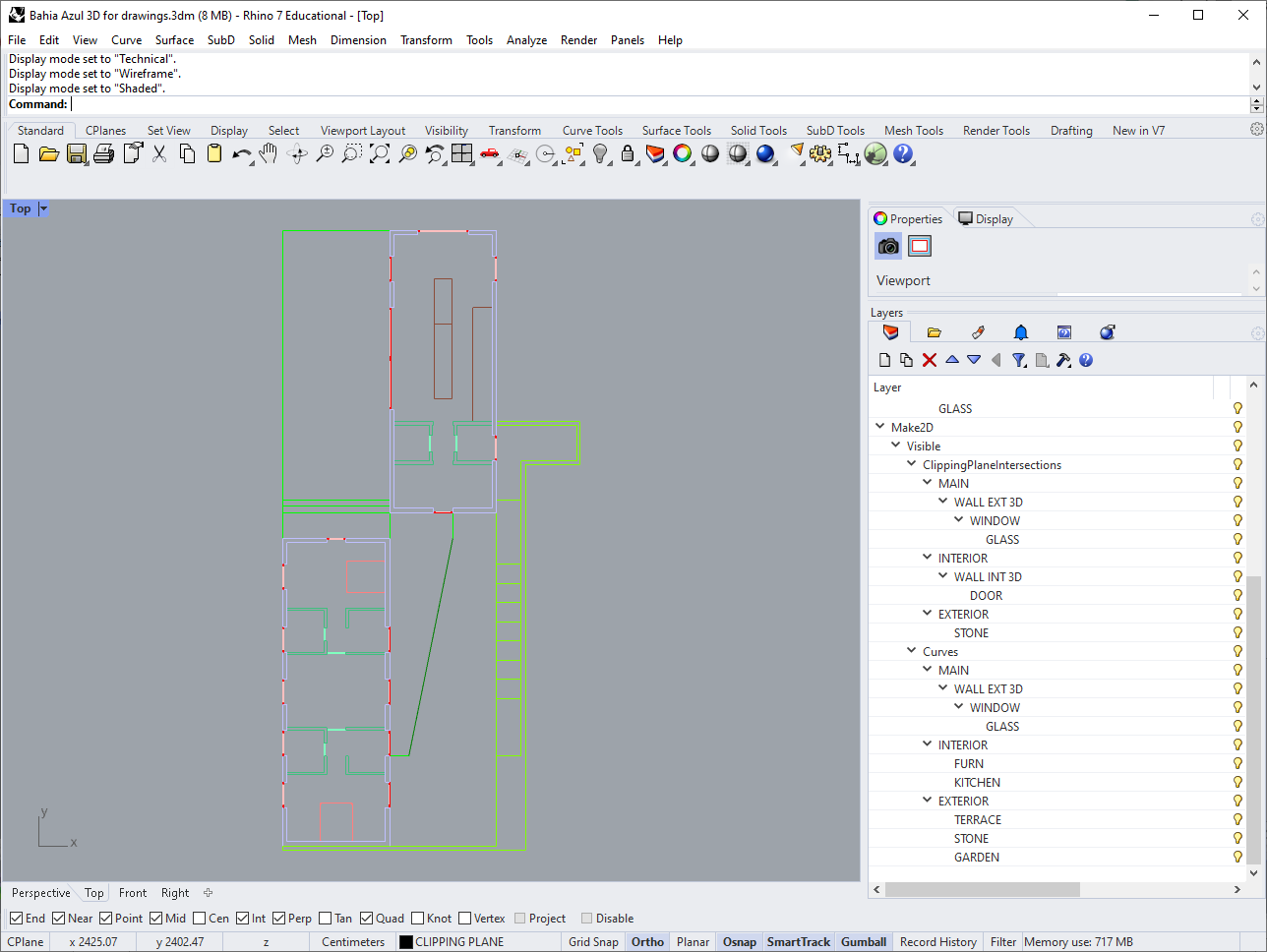This screenshot has height=952, width=1267.
Task: Open the Top viewport title dropdown arrow
Action: click(x=43, y=208)
